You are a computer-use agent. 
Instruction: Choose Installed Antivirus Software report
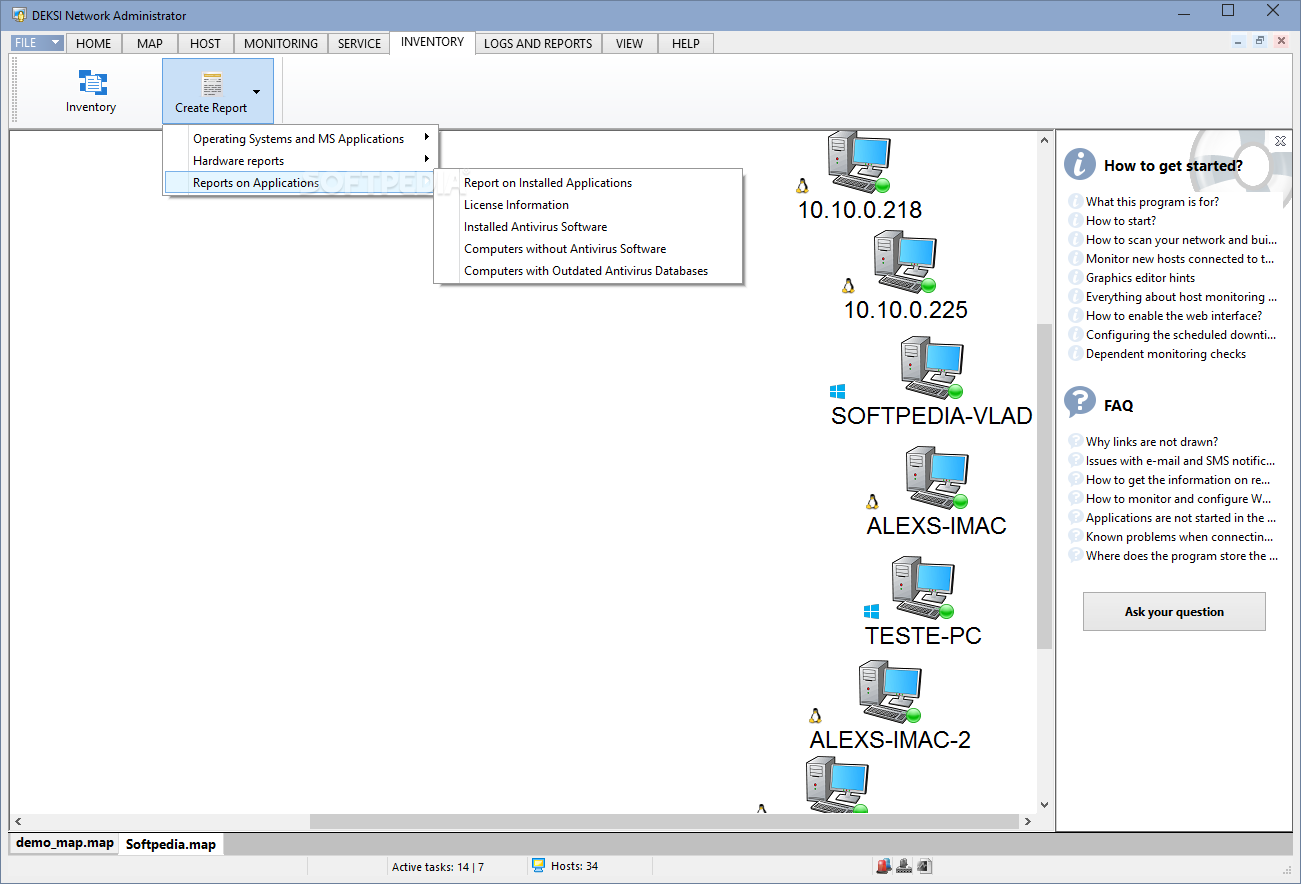coord(588,227)
